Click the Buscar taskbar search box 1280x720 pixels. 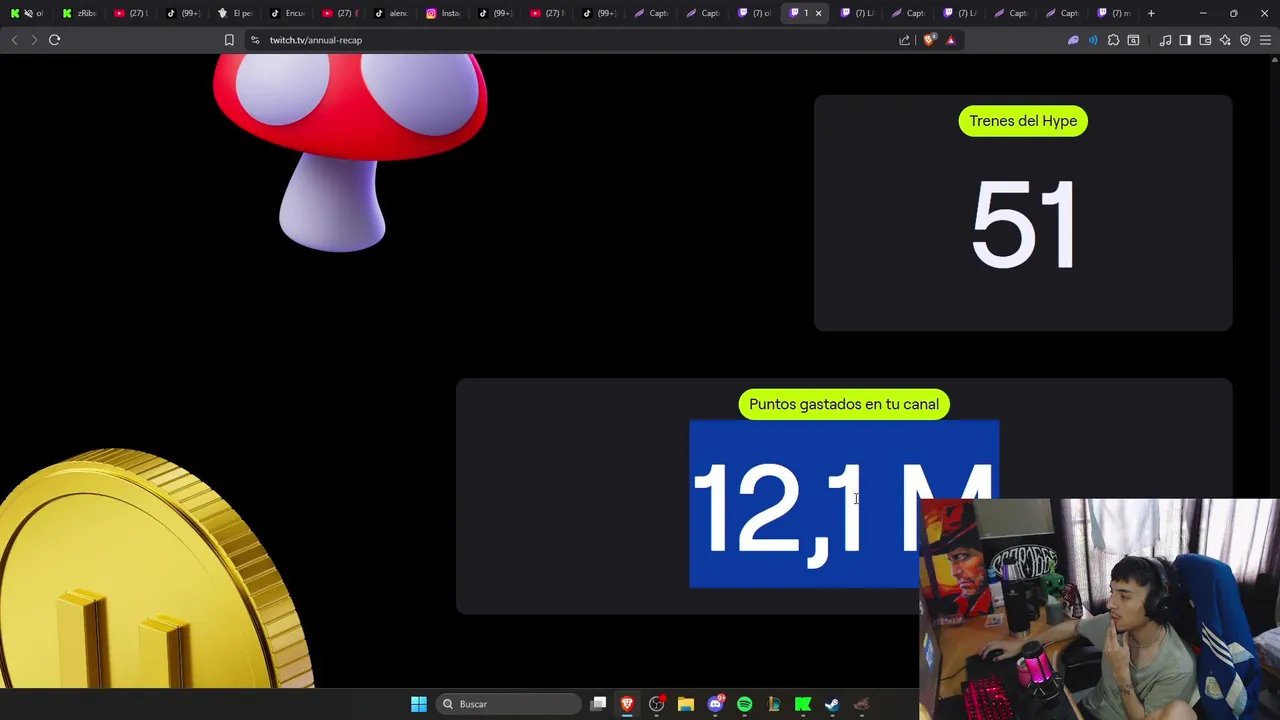509,704
